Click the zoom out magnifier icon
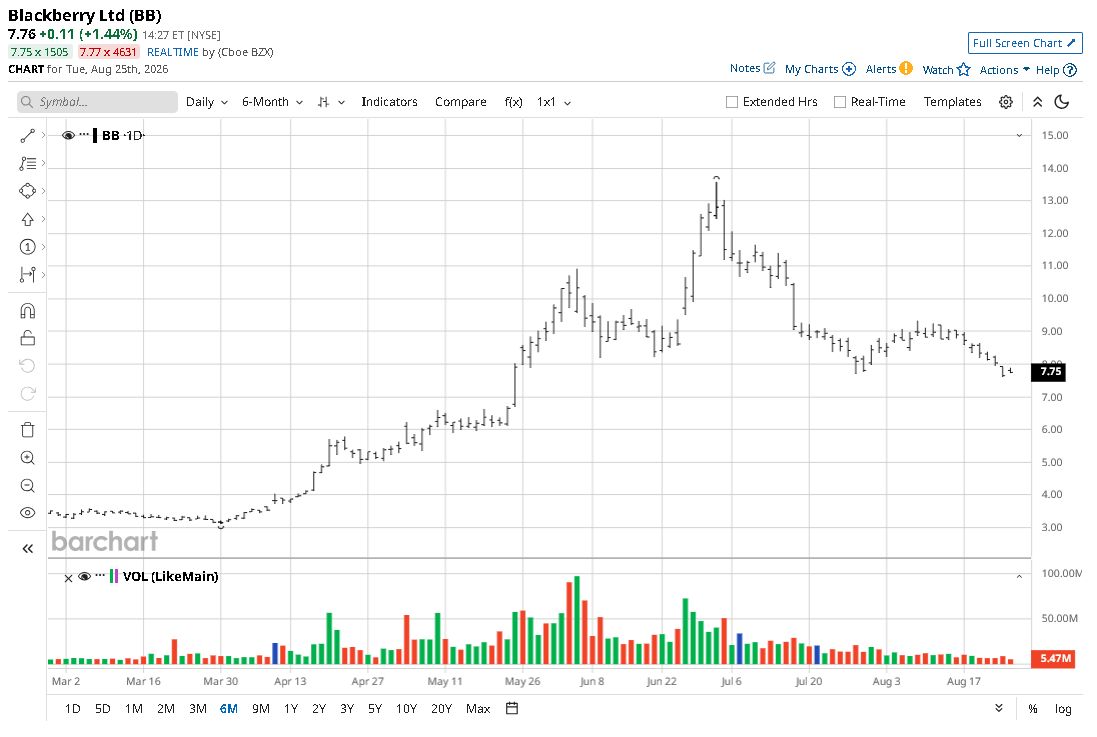 (27, 486)
